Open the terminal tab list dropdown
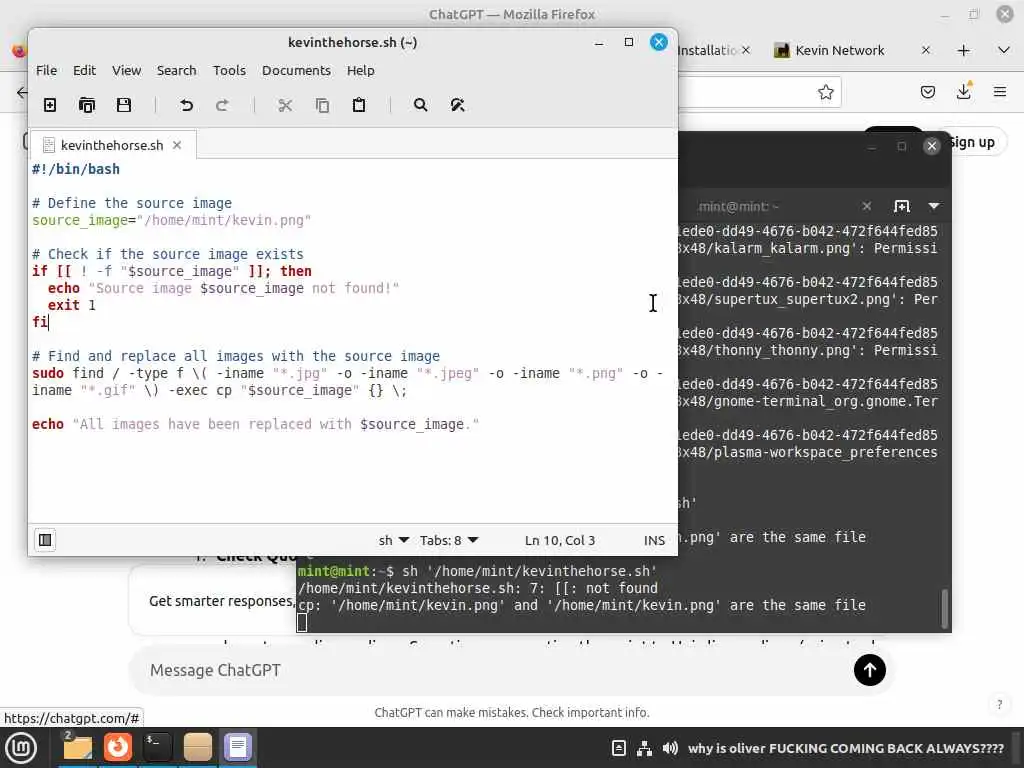 coord(934,206)
